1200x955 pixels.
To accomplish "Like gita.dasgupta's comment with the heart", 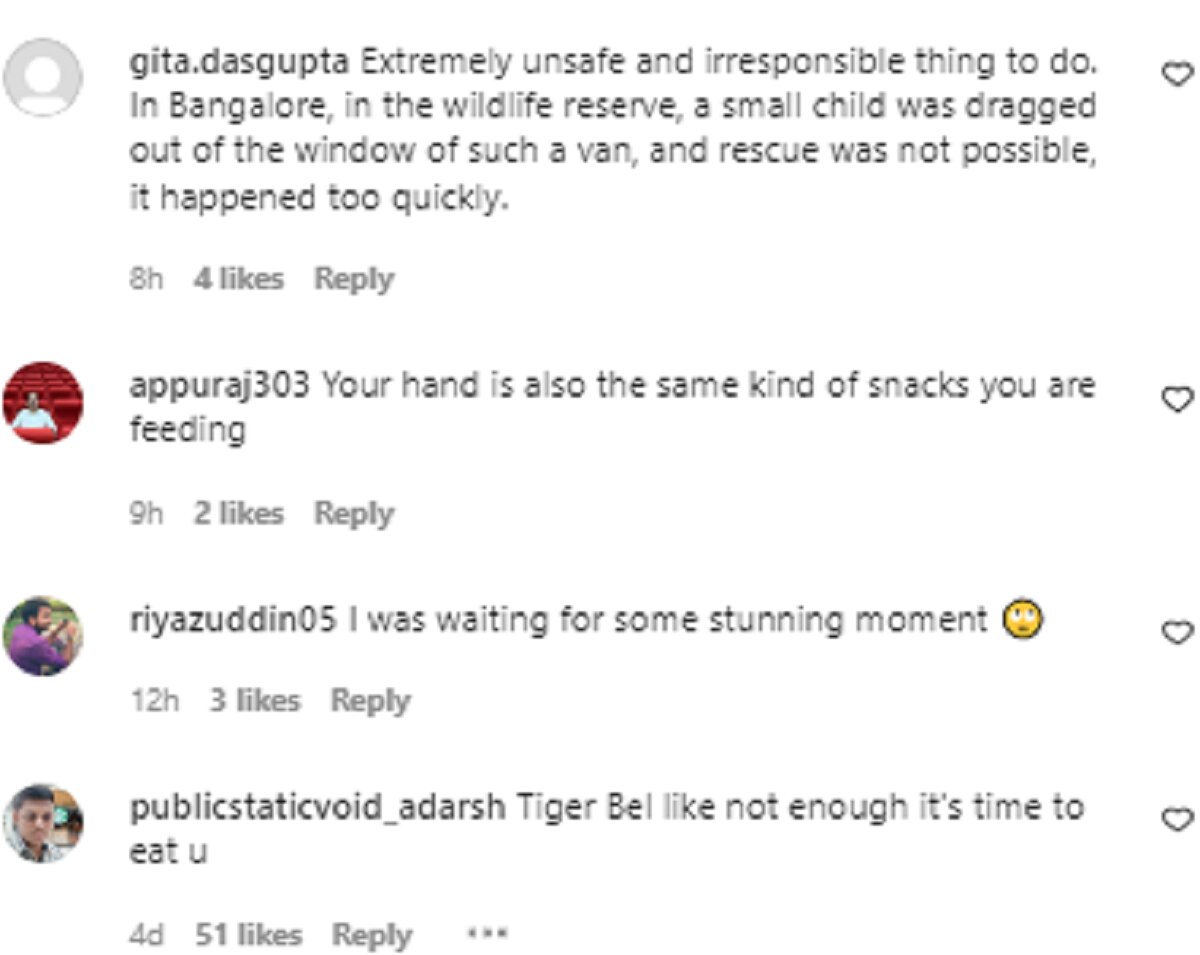I will [x=1179, y=73].
